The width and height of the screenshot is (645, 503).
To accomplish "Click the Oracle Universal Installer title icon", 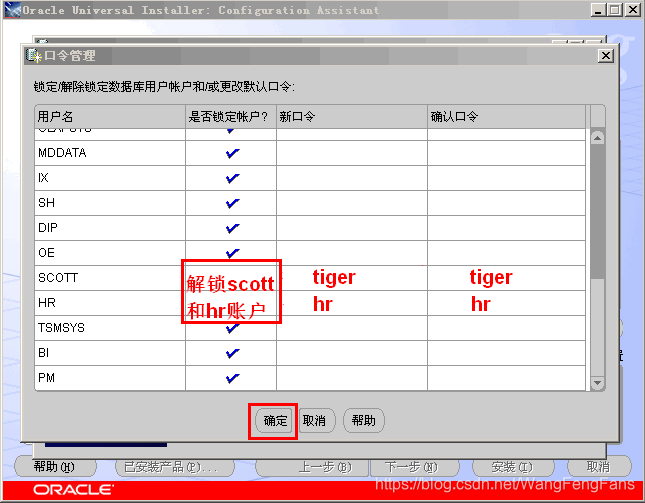I will pos(12,10).
